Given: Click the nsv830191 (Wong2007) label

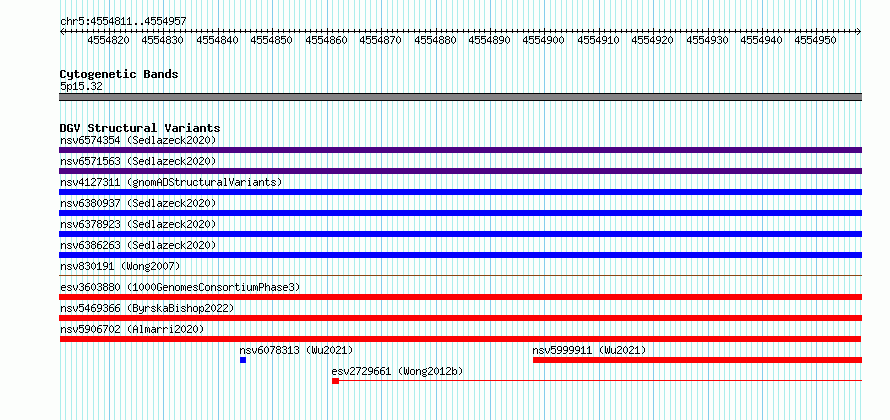Looking at the screenshot, I should [120, 266].
